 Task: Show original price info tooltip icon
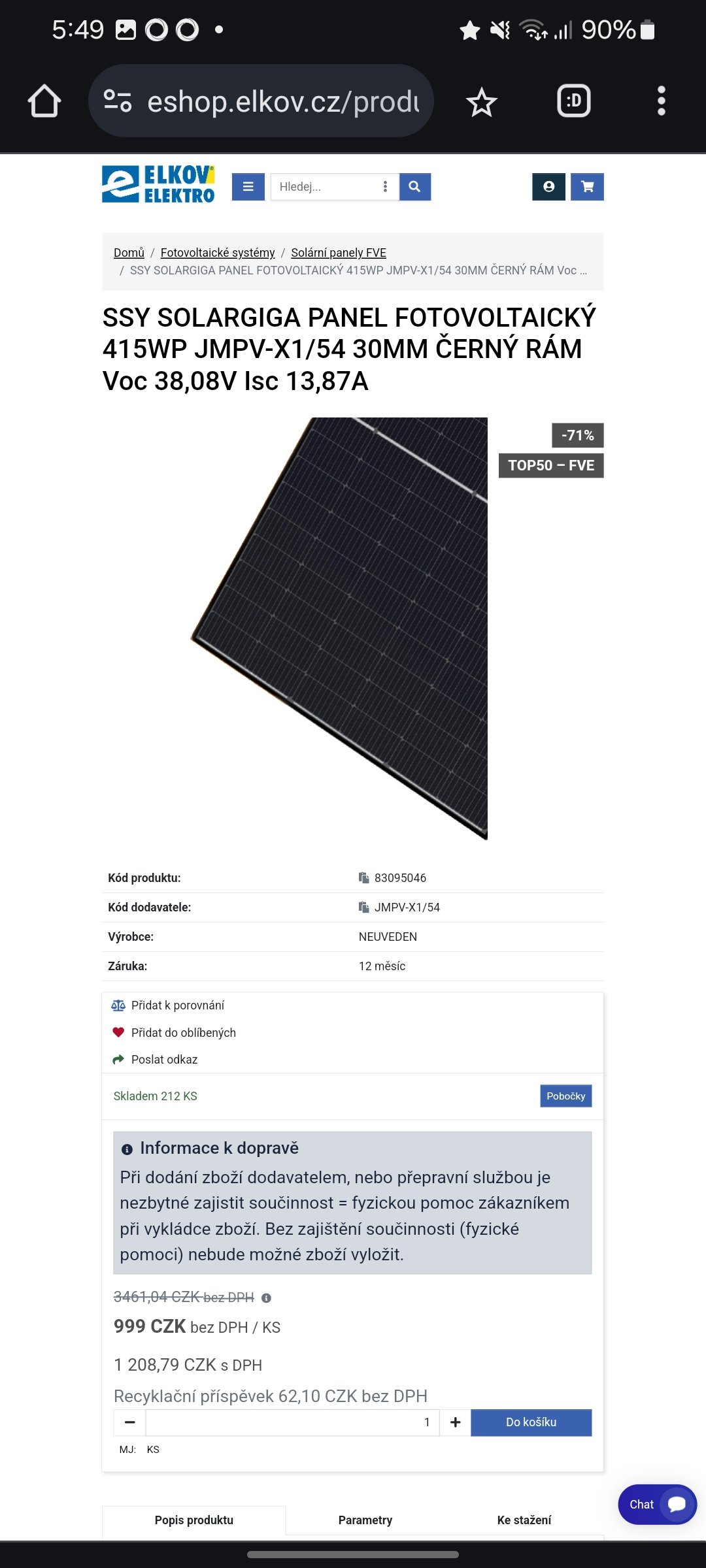(266, 1298)
